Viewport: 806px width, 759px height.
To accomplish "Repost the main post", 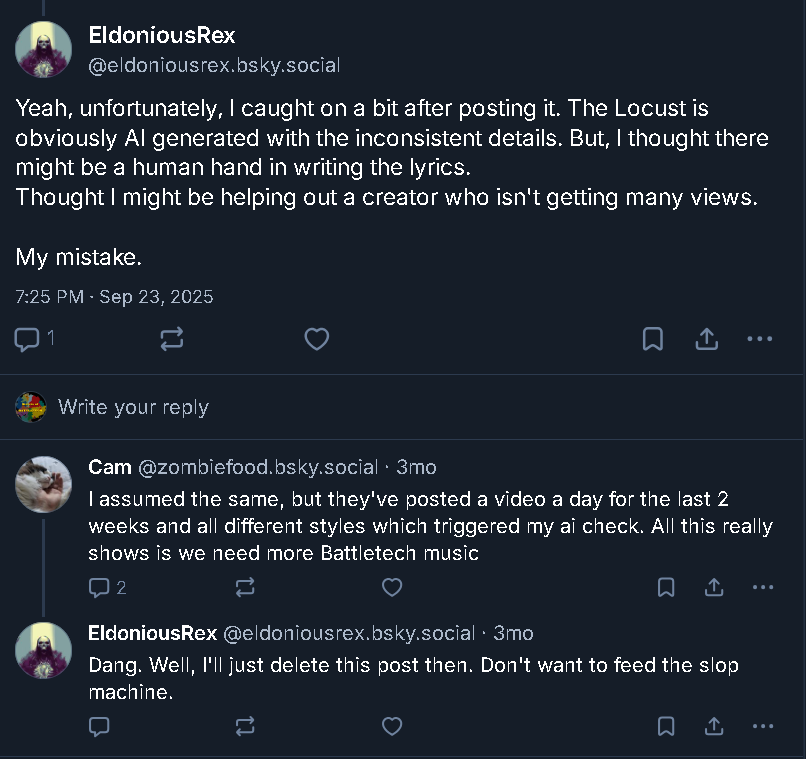I will [171, 339].
